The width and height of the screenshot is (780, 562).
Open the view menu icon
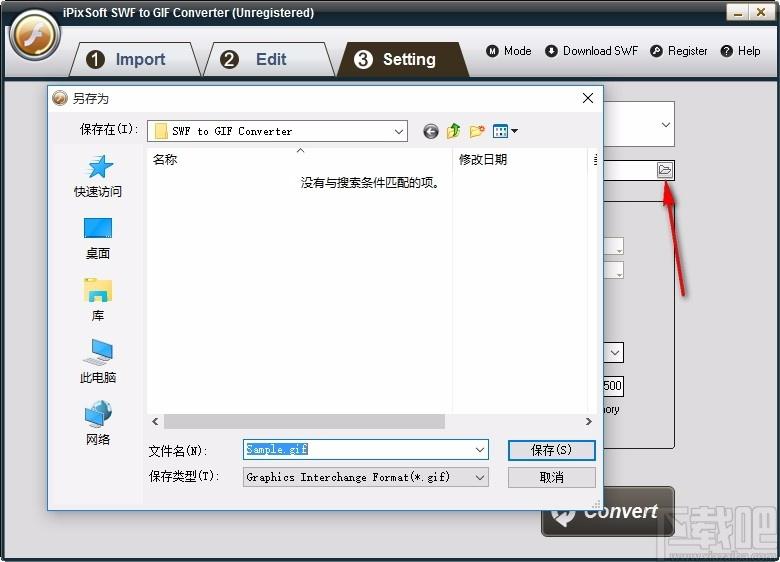504,131
